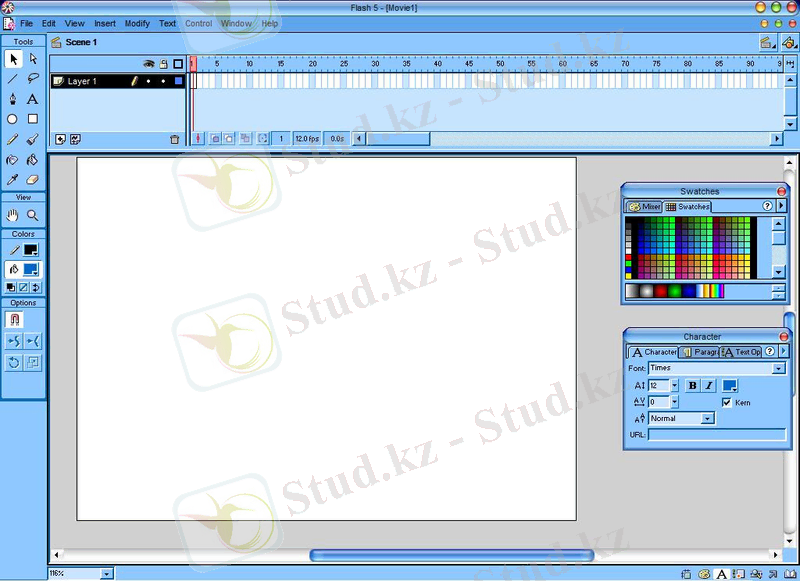
Task: Select the Oval tool
Action: click(x=13, y=119)
